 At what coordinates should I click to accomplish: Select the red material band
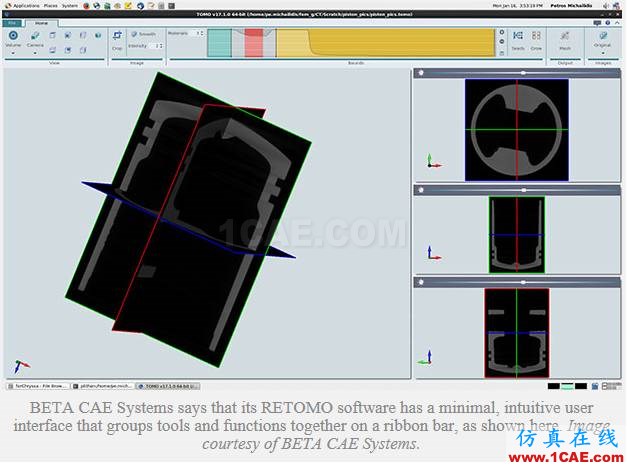click(x=254, y=42)
